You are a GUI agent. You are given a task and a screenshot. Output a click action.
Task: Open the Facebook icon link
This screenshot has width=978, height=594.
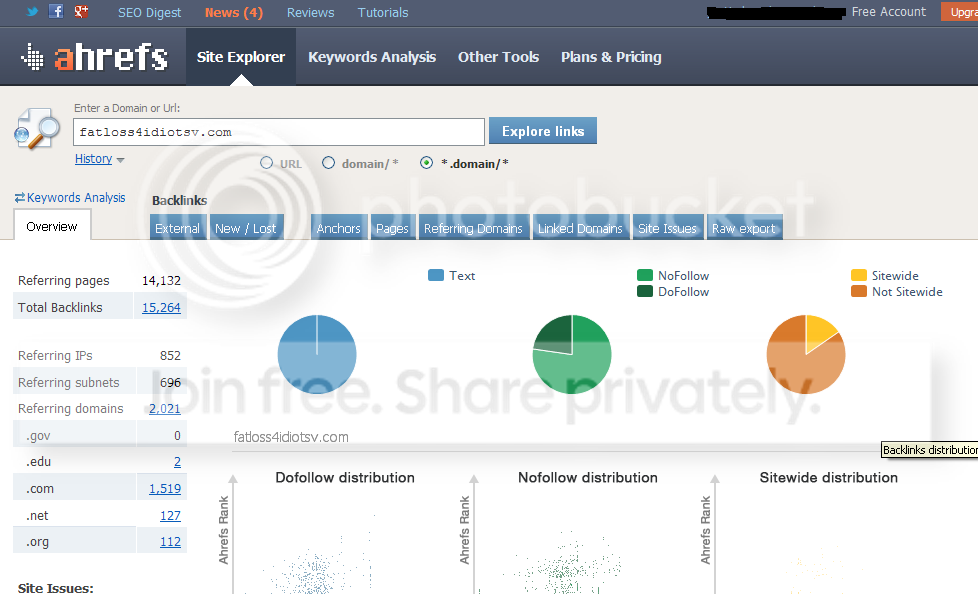point(56,11)
